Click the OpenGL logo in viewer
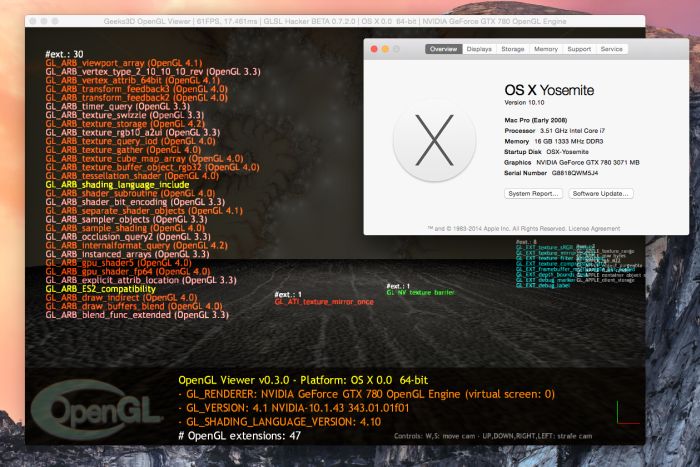Screen dimensions: 700x467 [x=96, y=409]
